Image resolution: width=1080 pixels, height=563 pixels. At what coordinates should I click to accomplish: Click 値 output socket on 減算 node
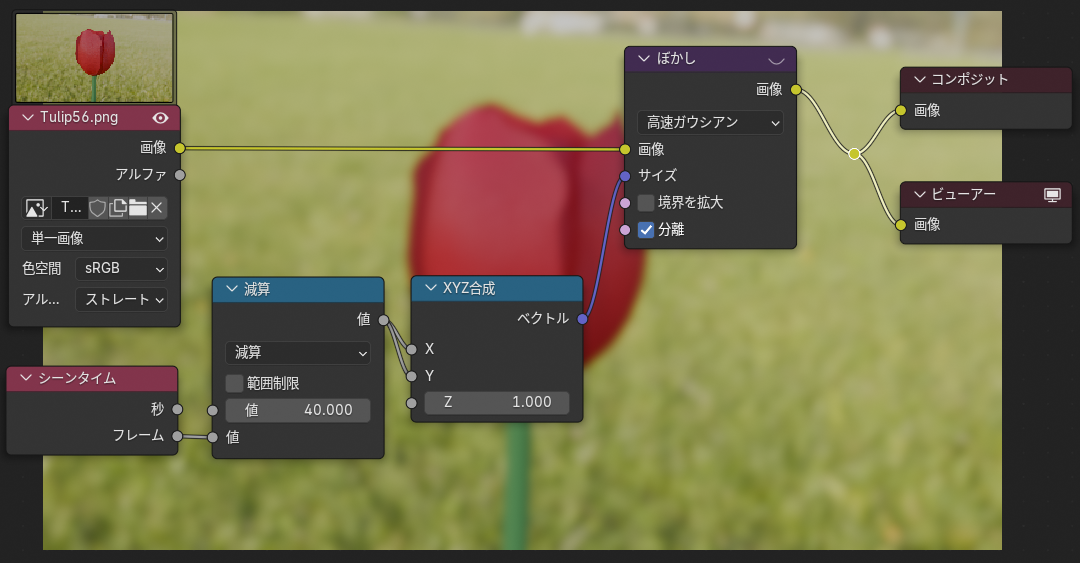click(384, 320)
